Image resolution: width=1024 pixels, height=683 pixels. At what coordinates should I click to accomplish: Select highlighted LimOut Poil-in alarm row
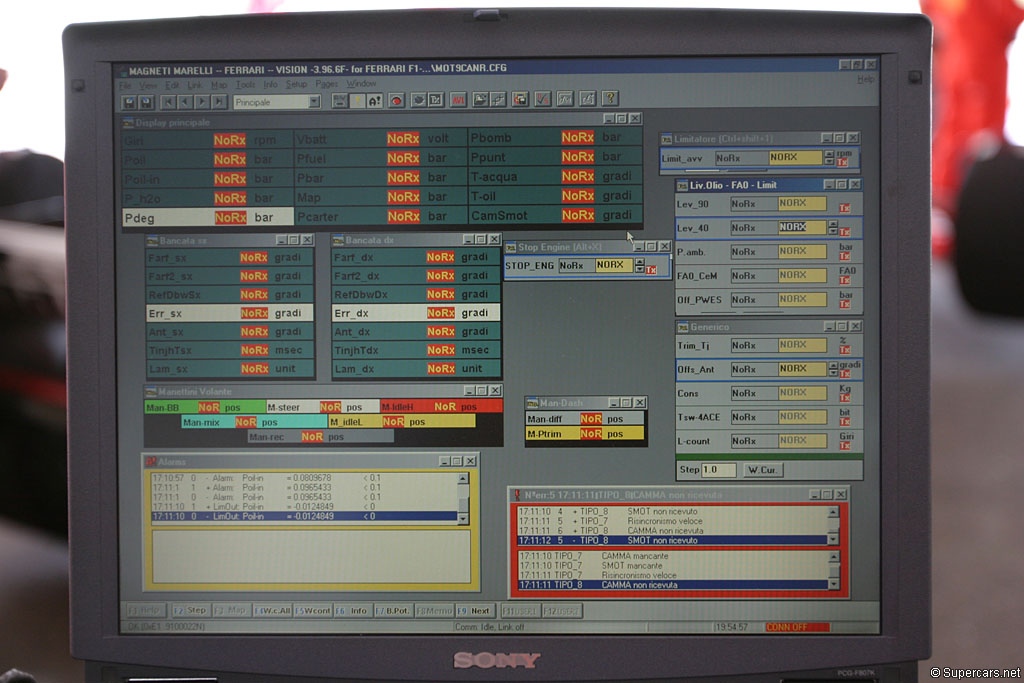point(304,516)
